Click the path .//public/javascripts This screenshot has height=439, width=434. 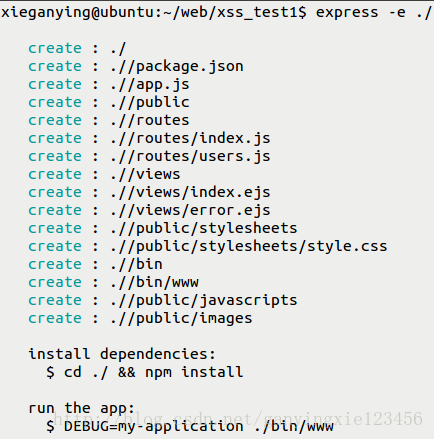tap(204, 300)
